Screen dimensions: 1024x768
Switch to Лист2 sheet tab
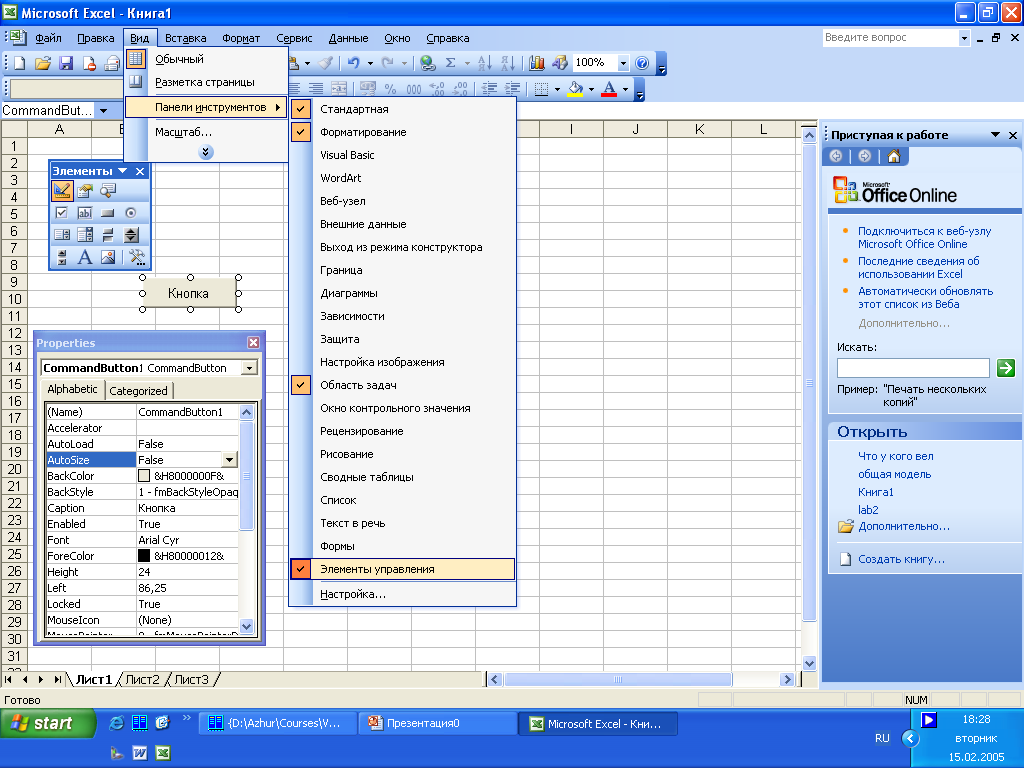pyautogui.click(x=142, y=680)
